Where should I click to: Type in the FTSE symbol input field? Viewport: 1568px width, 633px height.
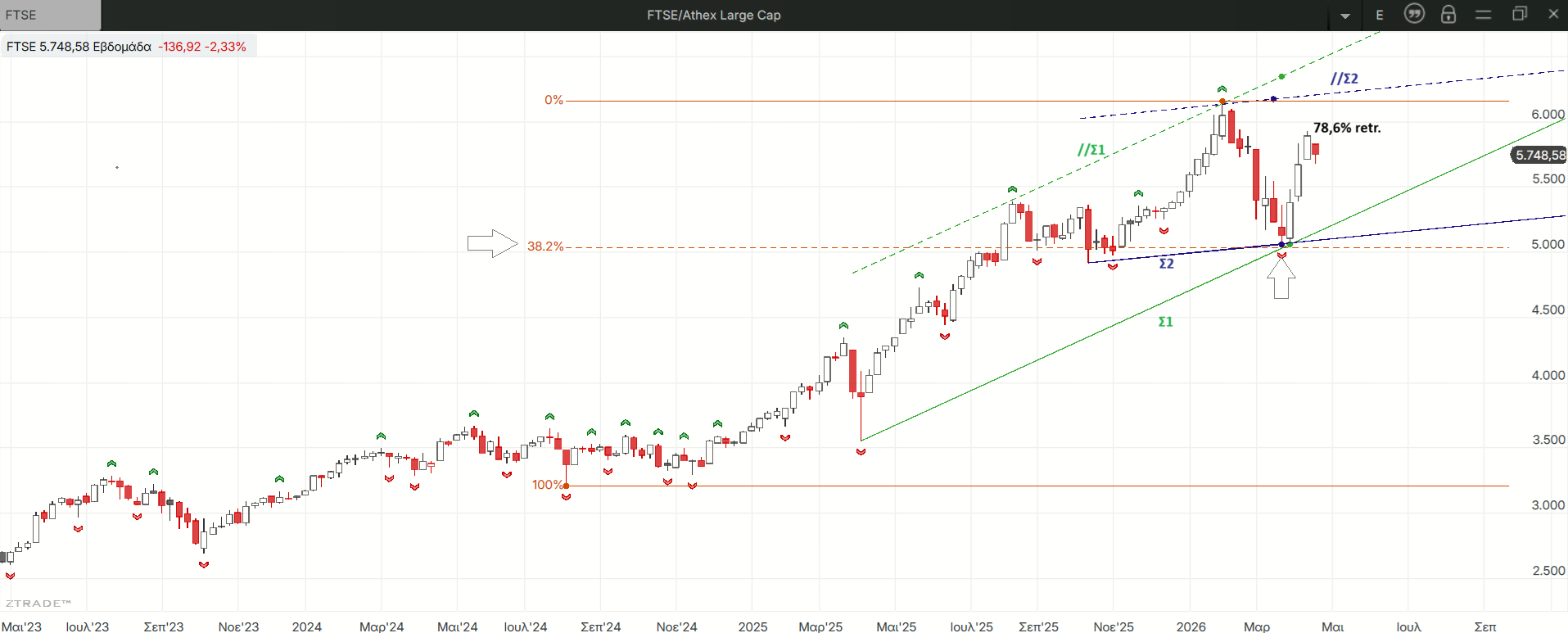pos(51,15)
